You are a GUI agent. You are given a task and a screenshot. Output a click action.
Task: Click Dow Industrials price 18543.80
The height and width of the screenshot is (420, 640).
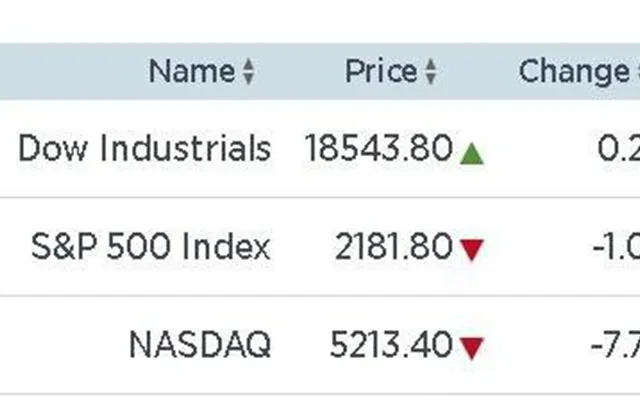point(379,148)
